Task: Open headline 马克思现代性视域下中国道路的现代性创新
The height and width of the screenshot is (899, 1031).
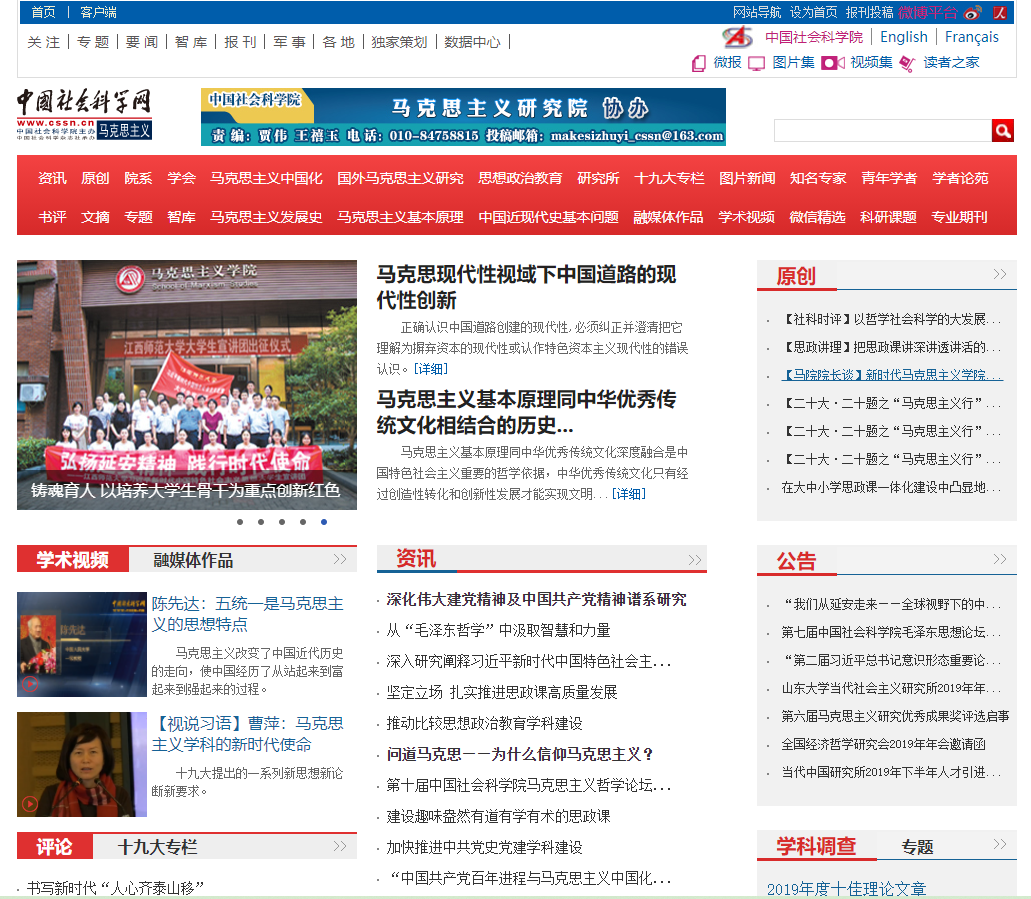Action: click(x=526, y=287)
